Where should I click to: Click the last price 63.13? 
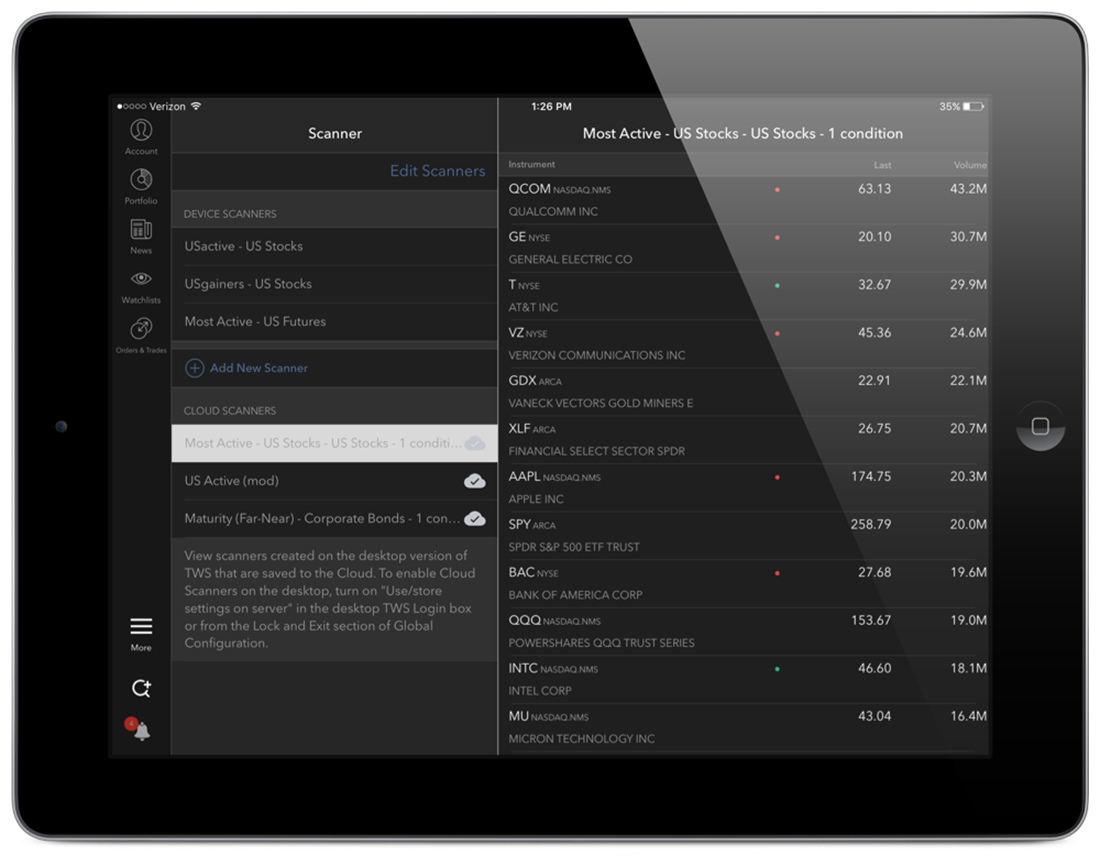(x=874, y=189)
